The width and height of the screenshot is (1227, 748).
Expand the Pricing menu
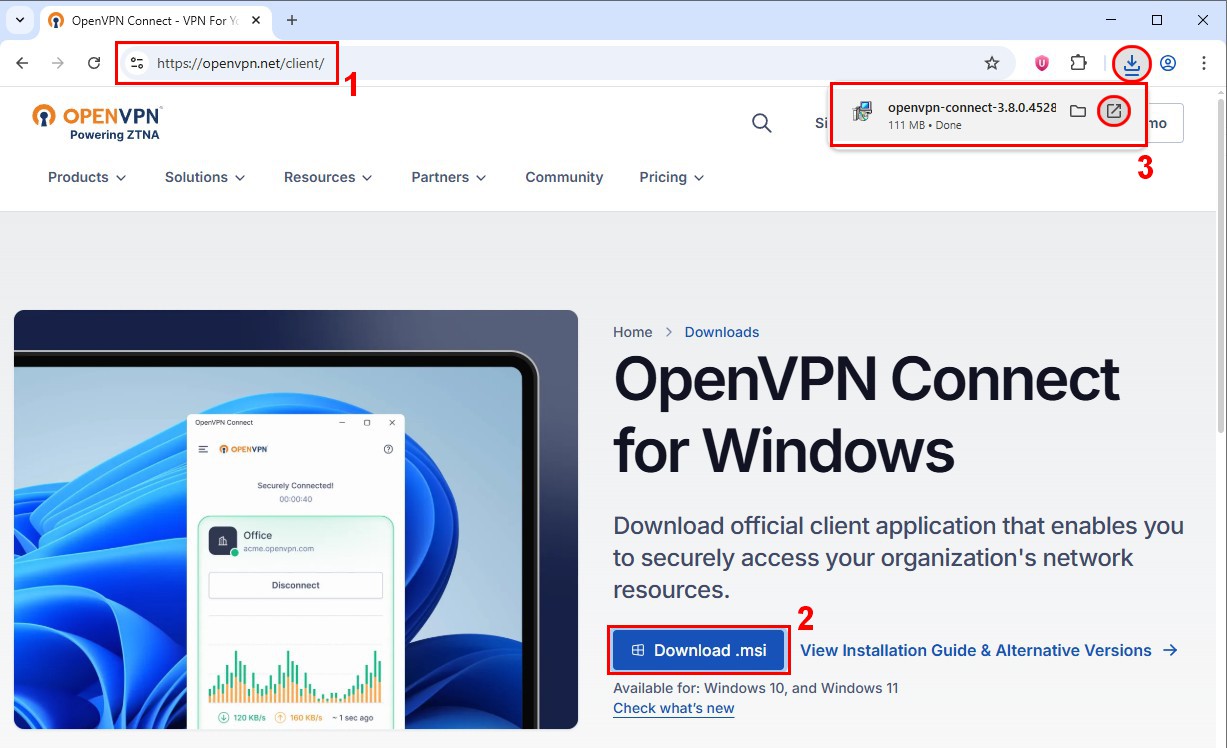coord(671,177)
